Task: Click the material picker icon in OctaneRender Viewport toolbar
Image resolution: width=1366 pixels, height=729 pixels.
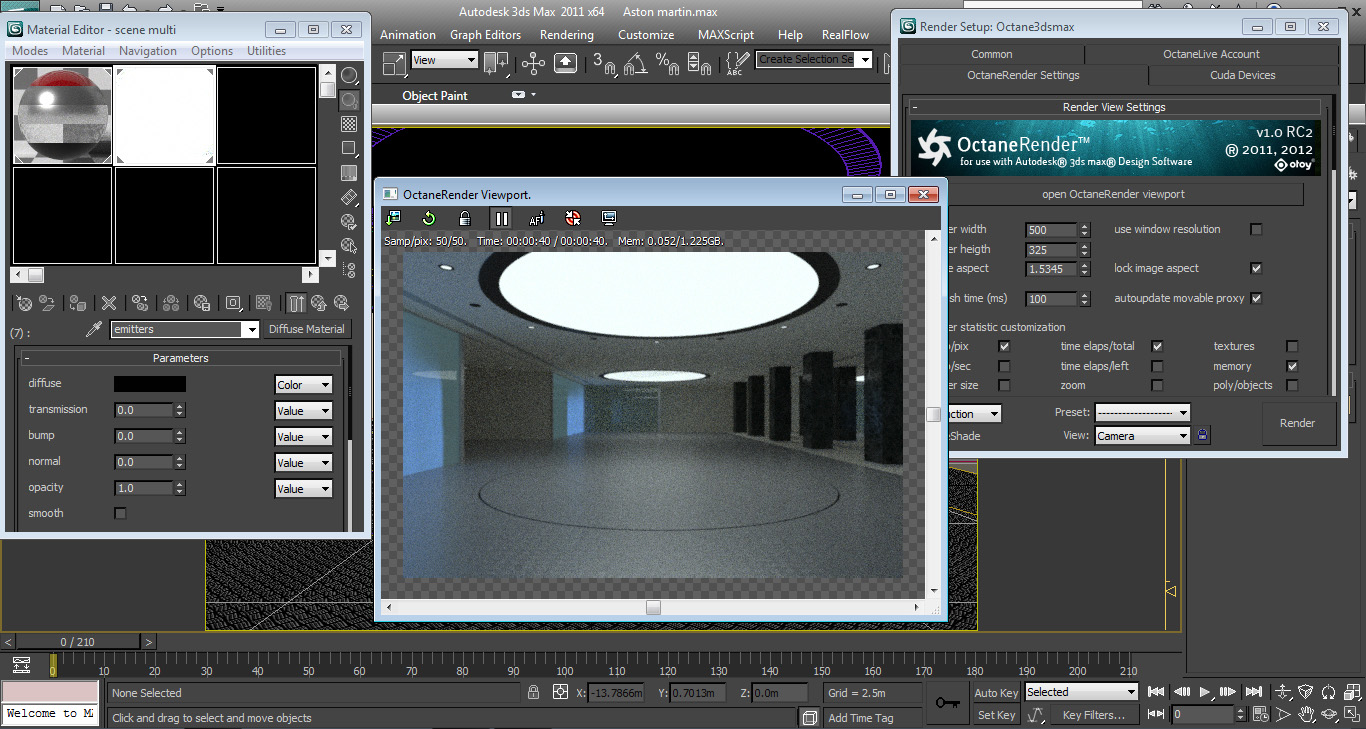Action: pyautogui.click(x=572, y=218)
